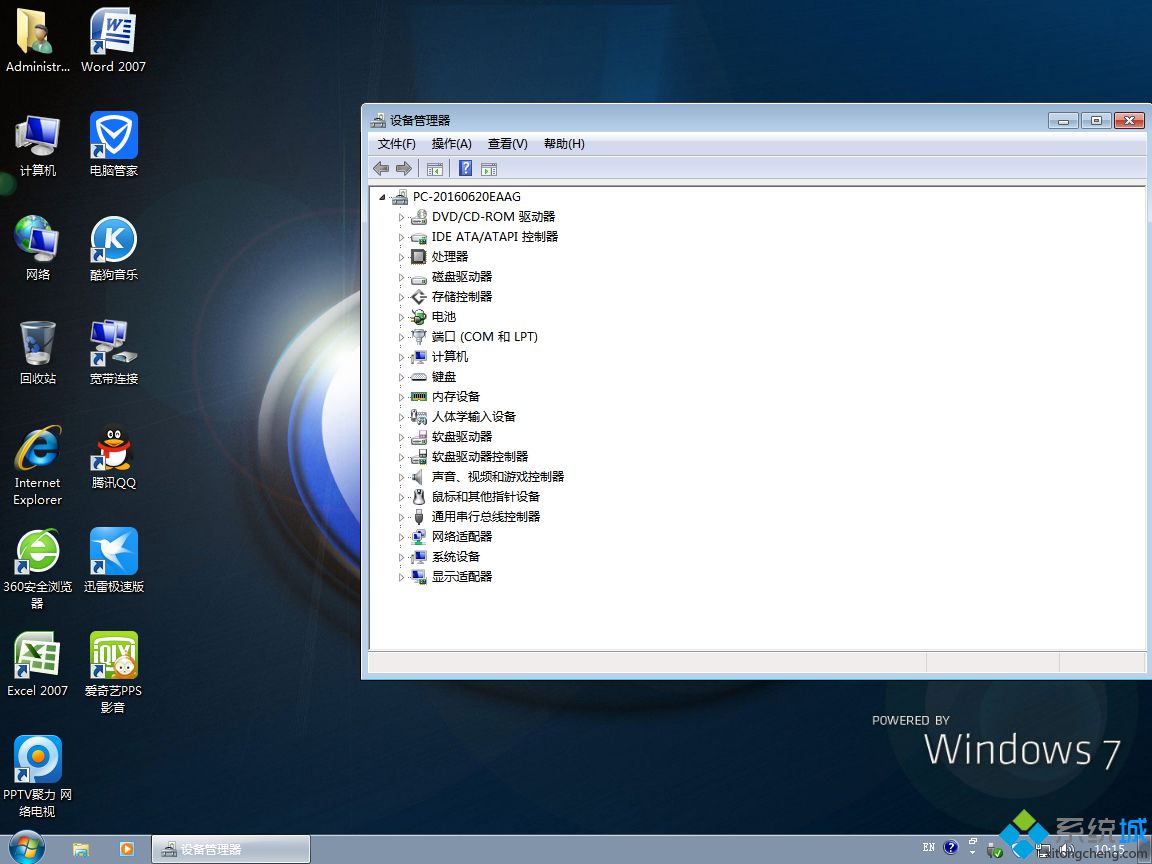
Task: Expand the 处理器 node
Action: [x=401, y=257]
